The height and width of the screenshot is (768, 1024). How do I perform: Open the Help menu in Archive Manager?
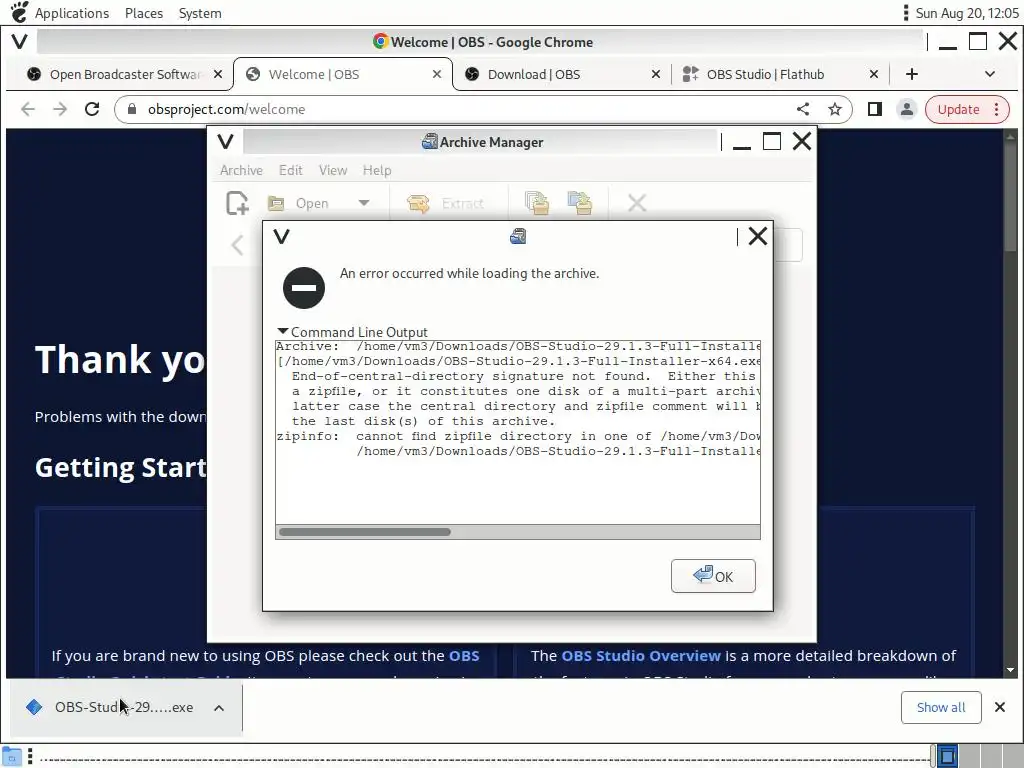pos(377,170)
